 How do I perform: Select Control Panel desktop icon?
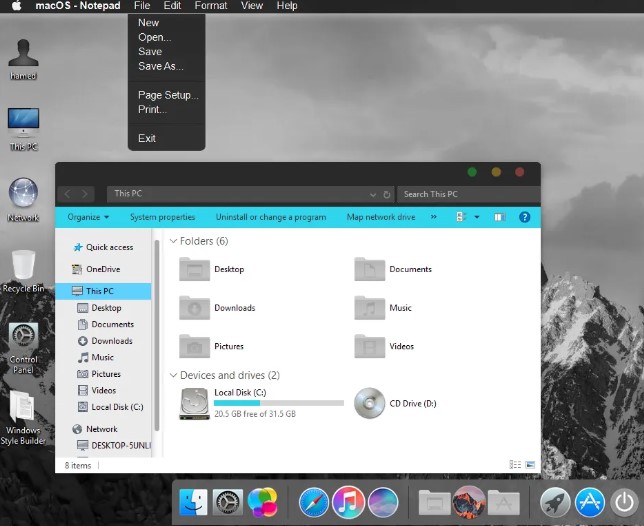coord(23,348)
